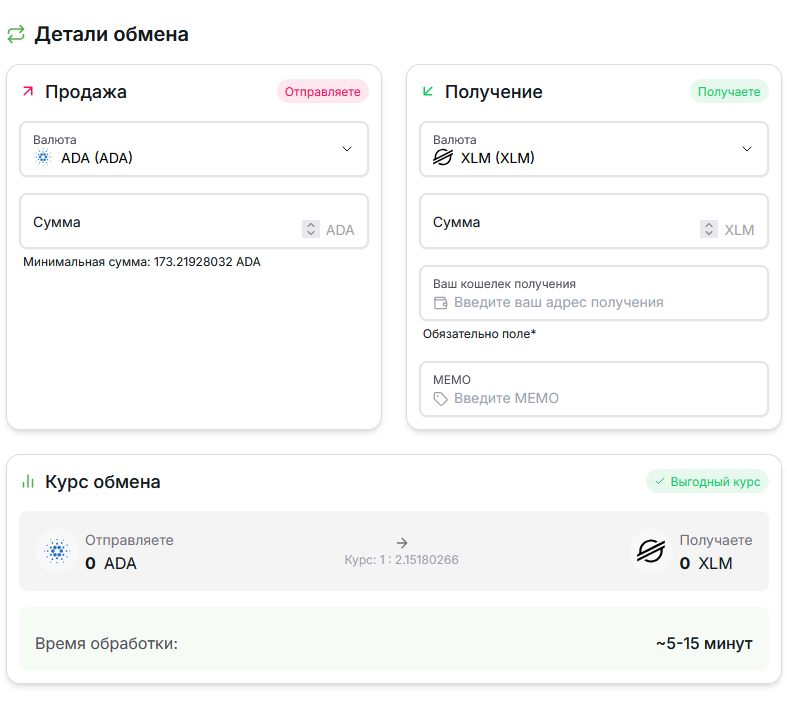Click the exchange arrows icon beside Детали обмена
This screenshot has height=708, width=787.
(16, 35)
